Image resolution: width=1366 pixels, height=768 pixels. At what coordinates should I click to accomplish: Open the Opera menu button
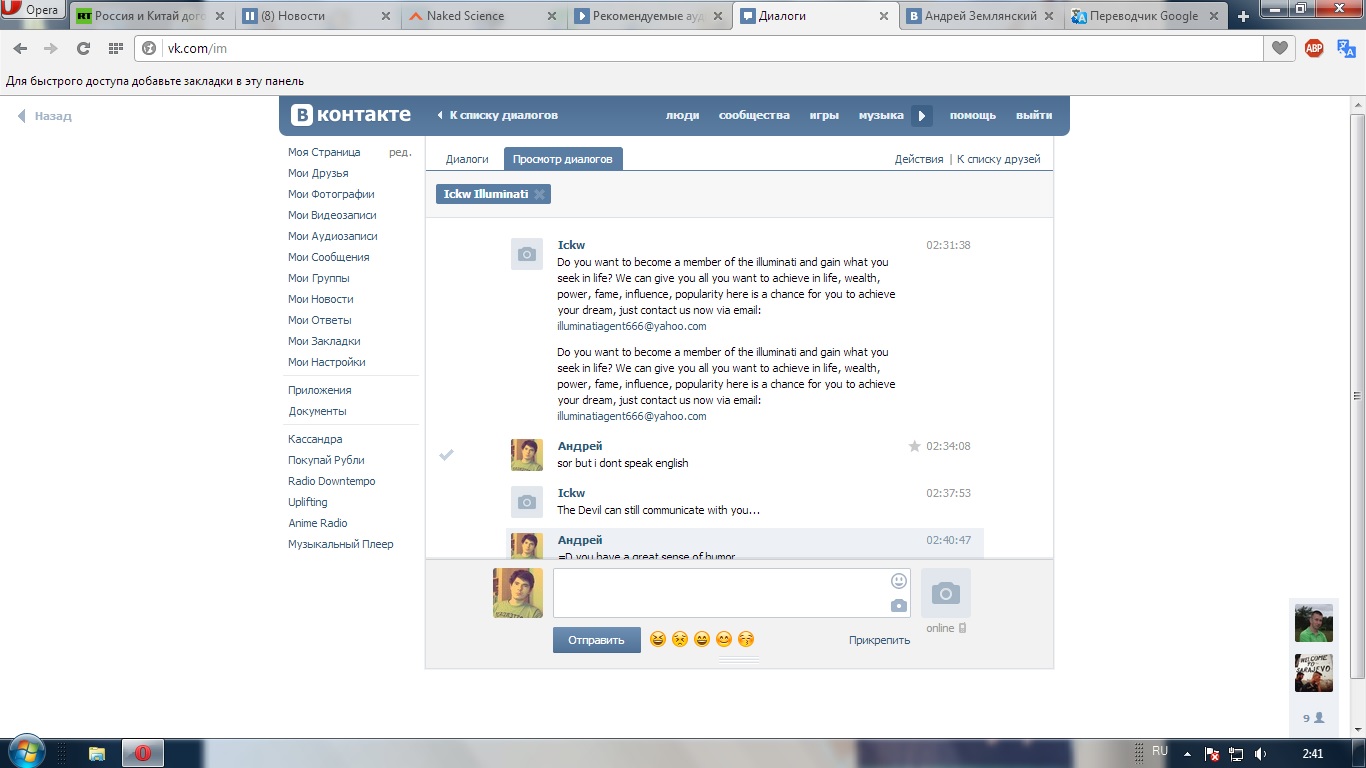[x=34, y=11]
